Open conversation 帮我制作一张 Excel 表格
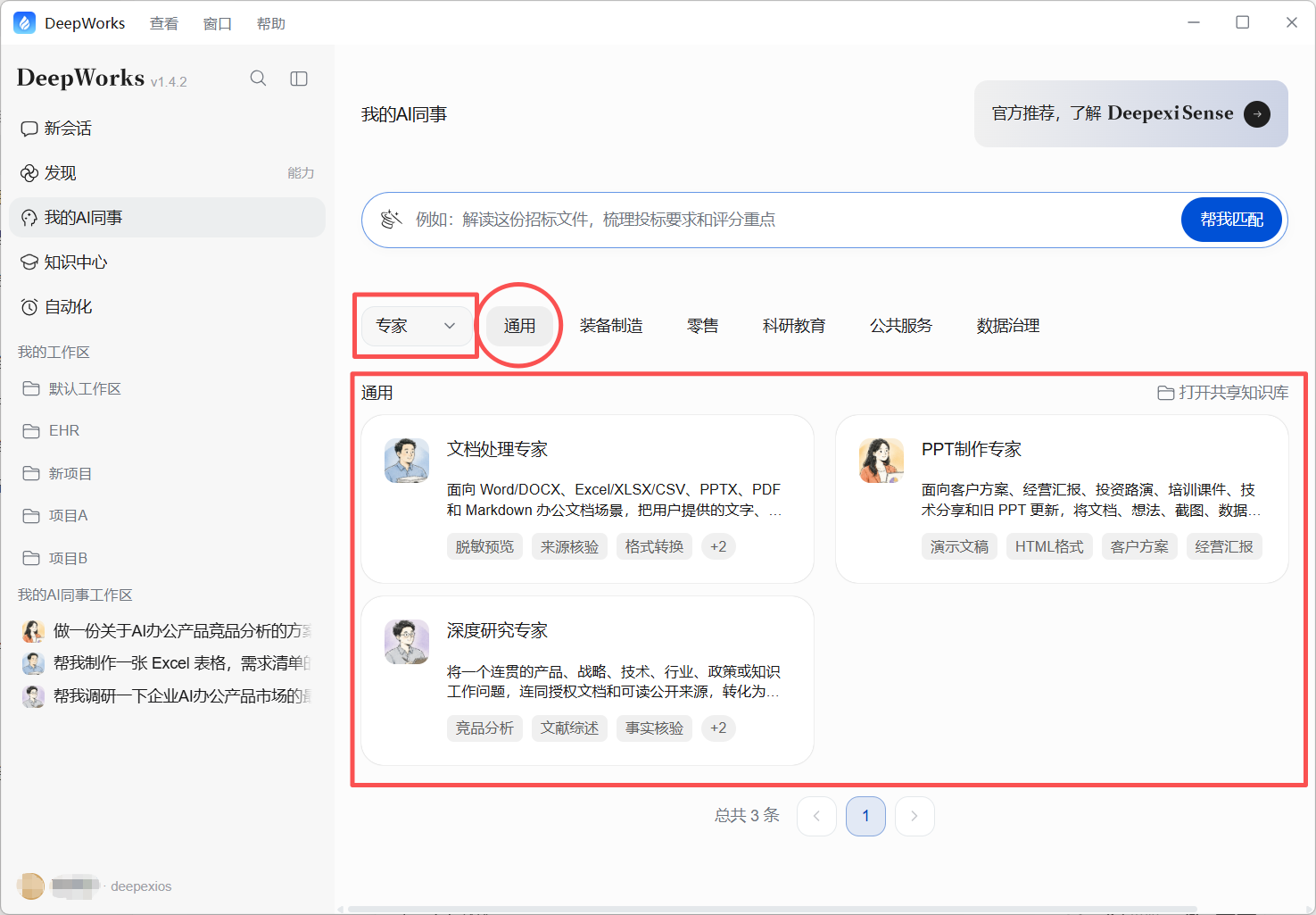The image size is (1316, 915). (167, 663)
